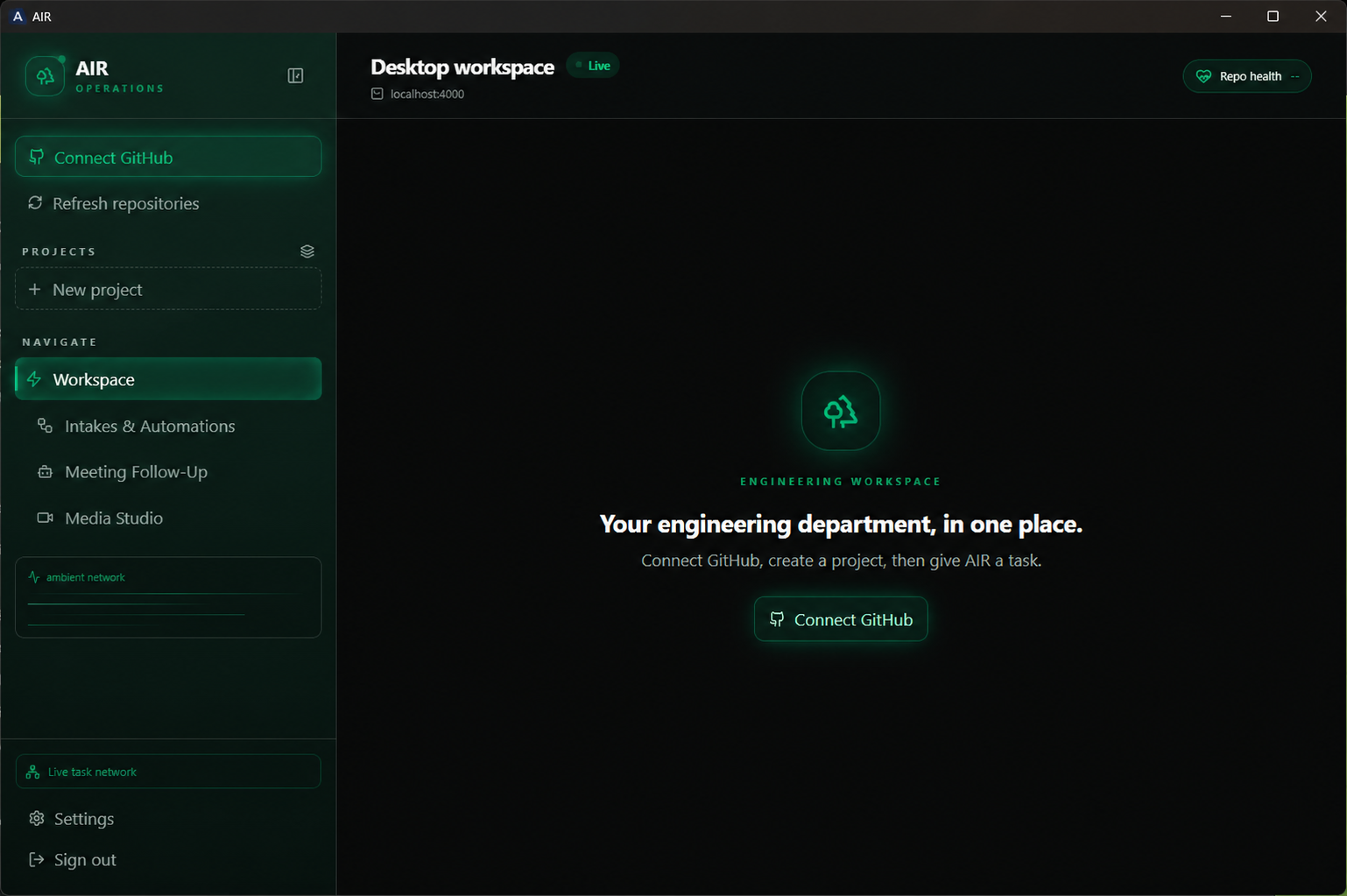1347x896 pixels.
Task: Open Repo health indicator
Action: [x=1247, y=76]
